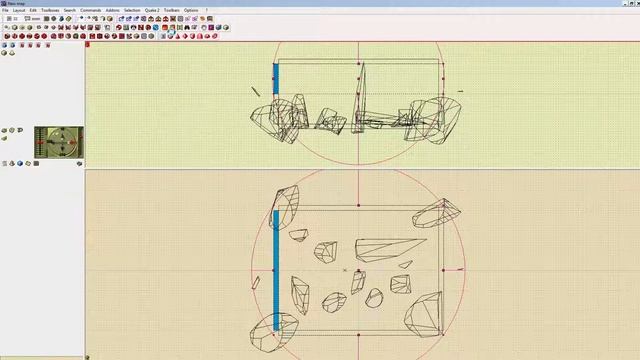Click the red X square icon in first toolbar row
This screenshot has height=360, width=640.
click(173, 19)
